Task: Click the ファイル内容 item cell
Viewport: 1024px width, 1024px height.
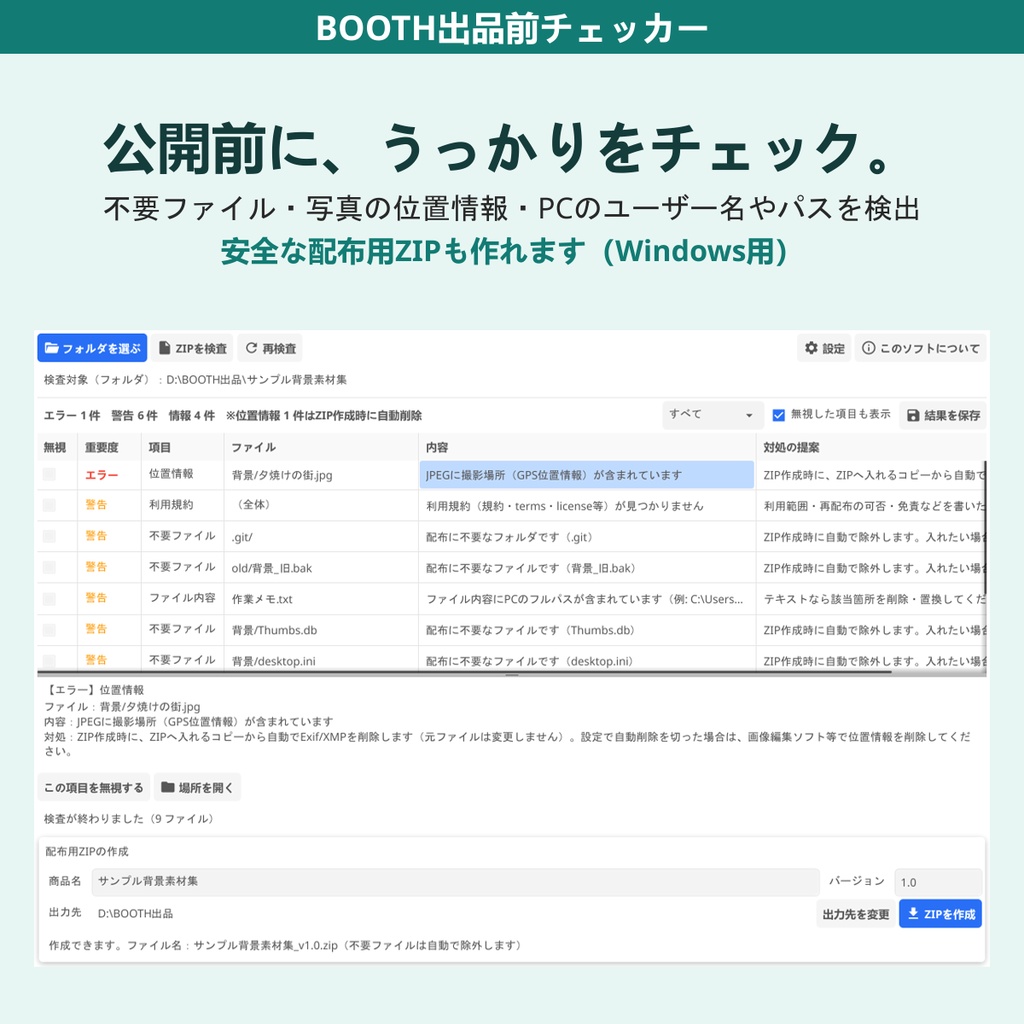Action: pos(182,599)
